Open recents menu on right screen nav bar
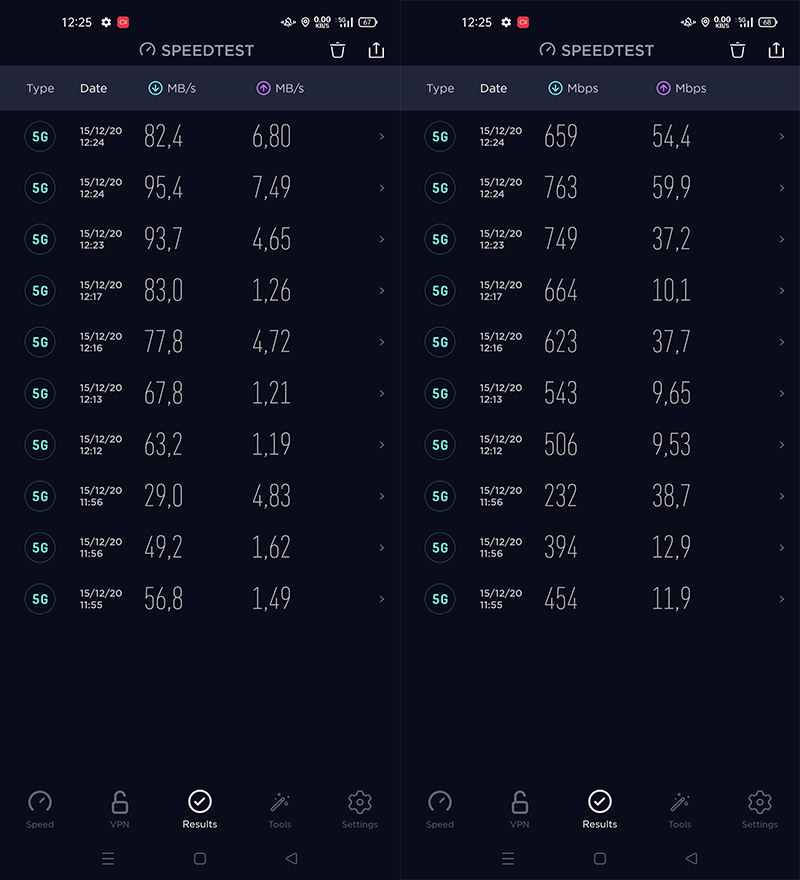 (x=508, y=858)
